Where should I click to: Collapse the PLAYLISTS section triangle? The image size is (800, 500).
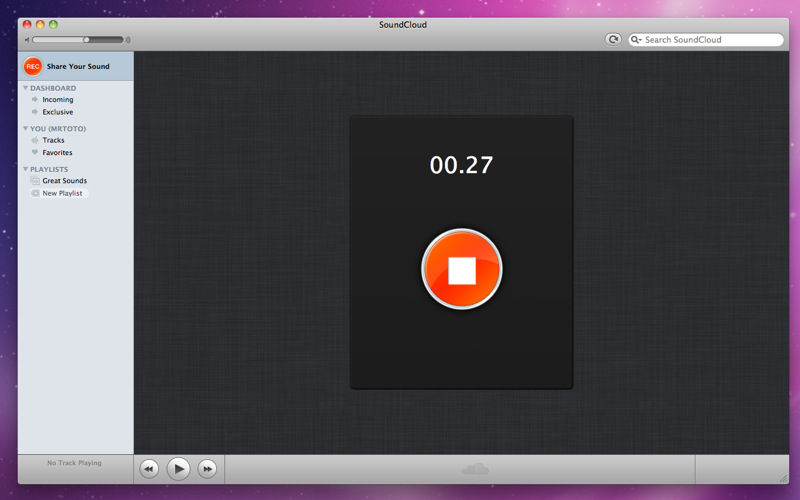coord(25,169)
